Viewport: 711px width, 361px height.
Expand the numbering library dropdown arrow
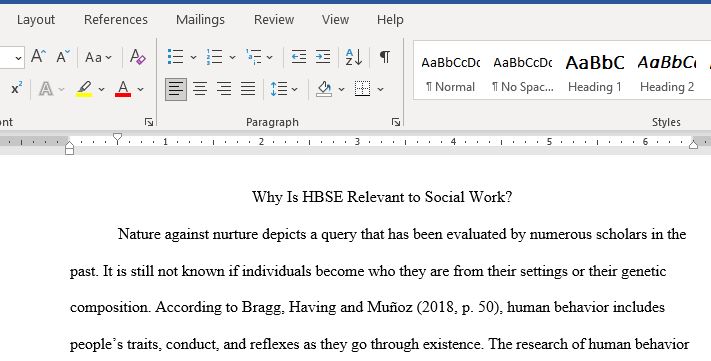point(232,58)
